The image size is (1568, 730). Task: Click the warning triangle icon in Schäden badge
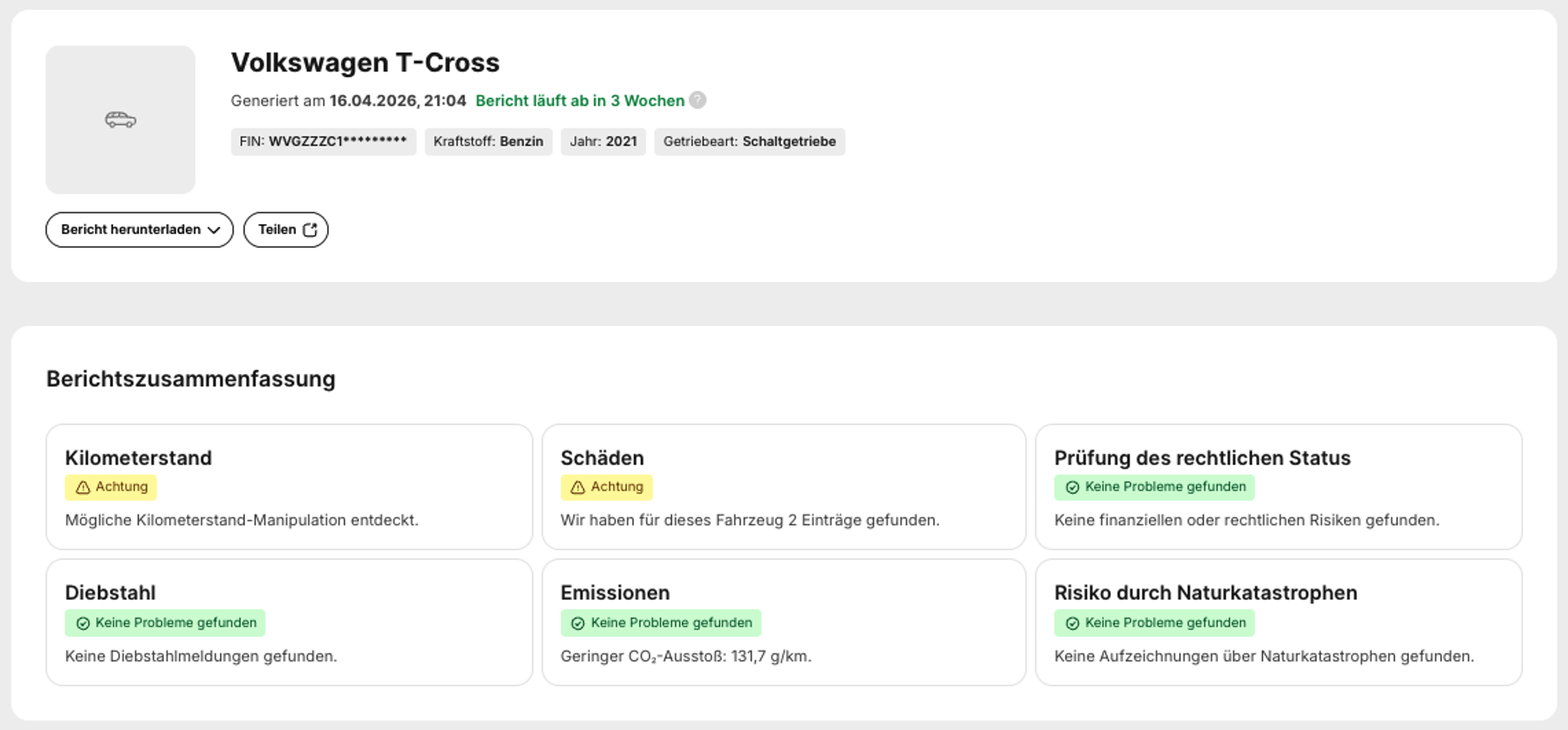click(x=578, y=488)
